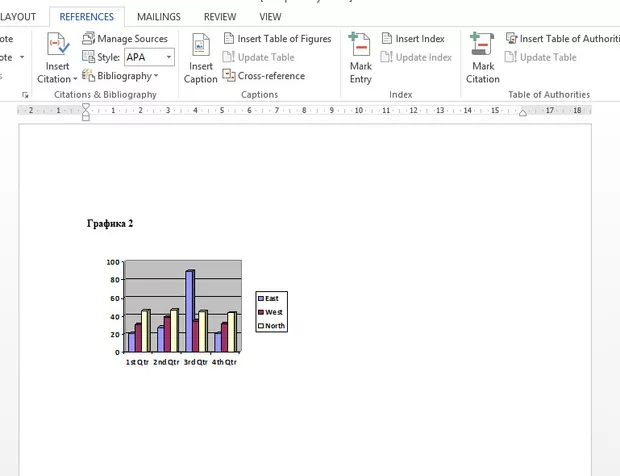Click the Insert Caption icon
Screen dimensions: 620x476
point(200,46)
